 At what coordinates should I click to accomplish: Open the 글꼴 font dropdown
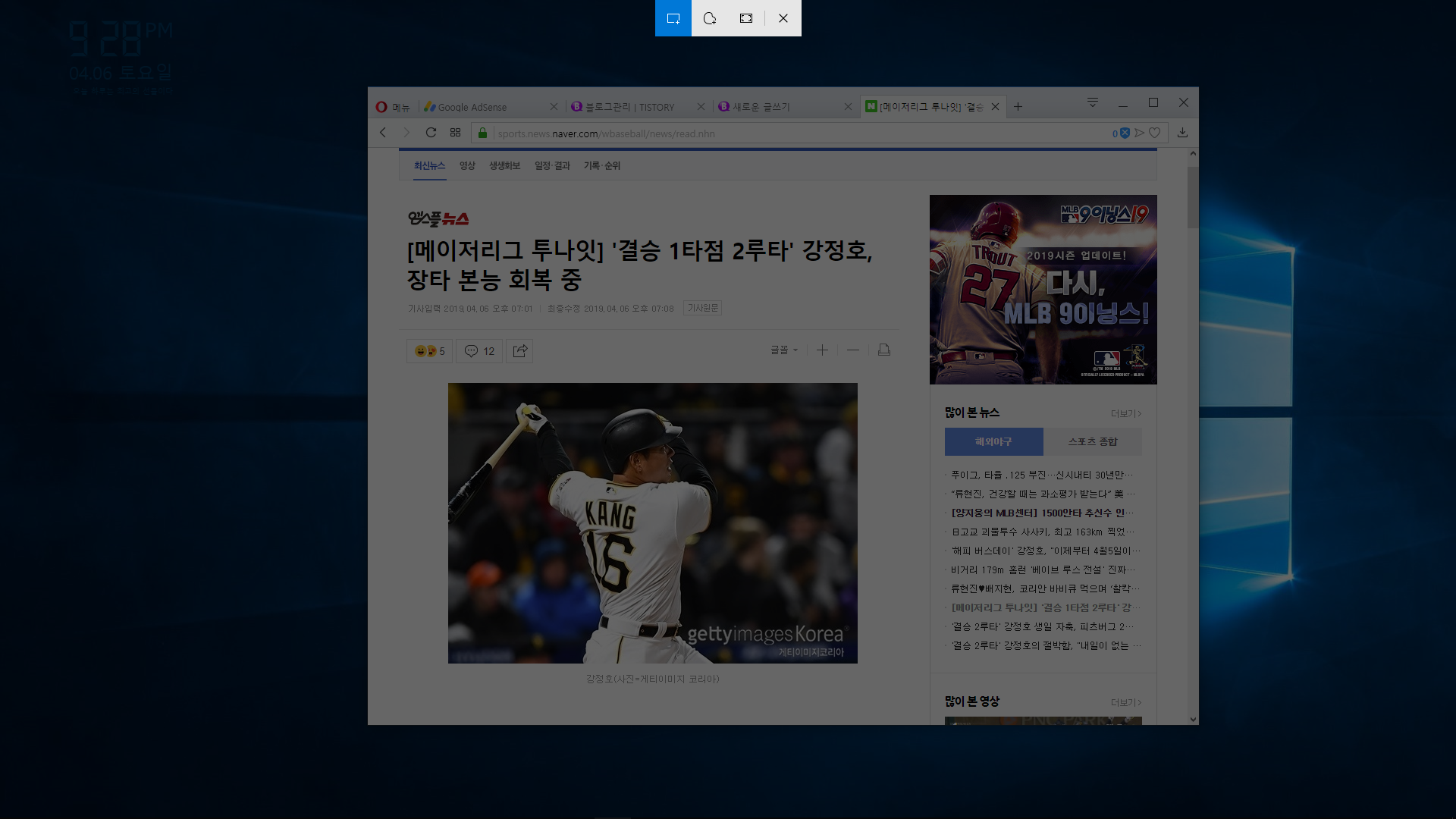[783, 350]
